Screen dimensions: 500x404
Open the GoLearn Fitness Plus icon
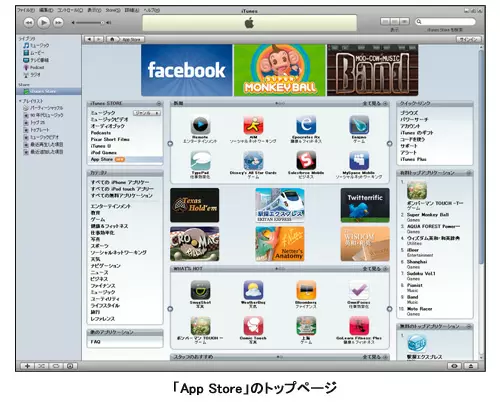[x=359, y=326]
